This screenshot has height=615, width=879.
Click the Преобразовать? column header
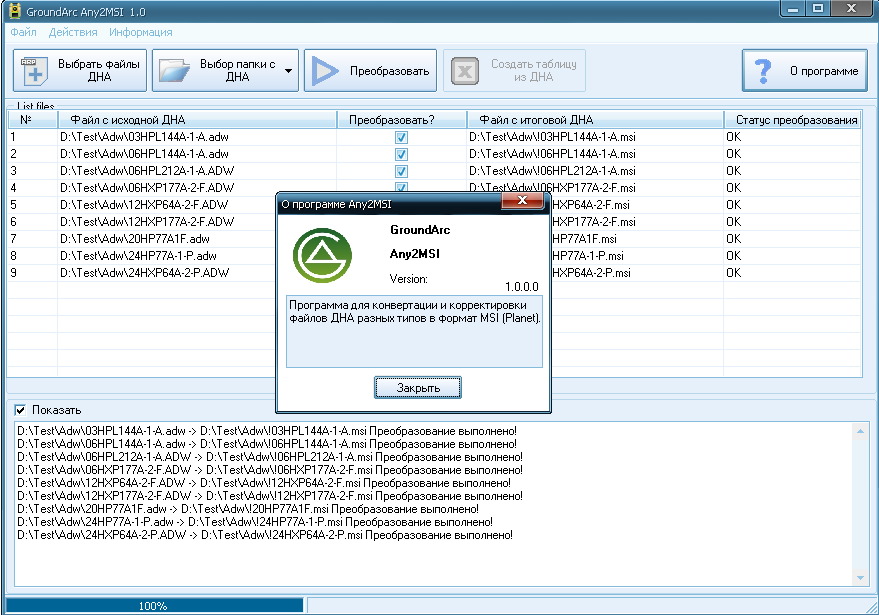401,119
